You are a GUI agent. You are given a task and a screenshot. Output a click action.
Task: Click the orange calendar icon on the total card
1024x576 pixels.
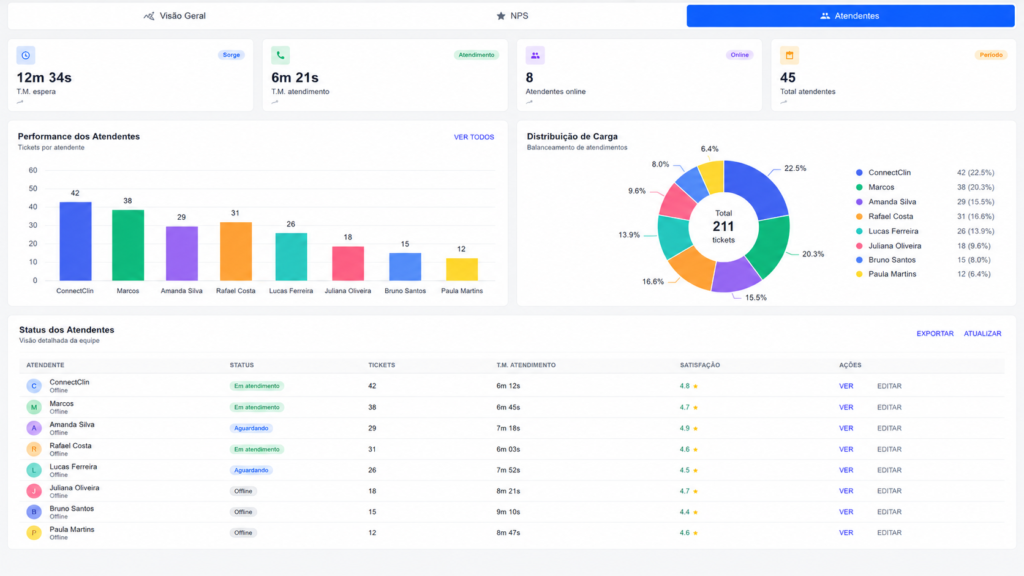coord(789,56)
